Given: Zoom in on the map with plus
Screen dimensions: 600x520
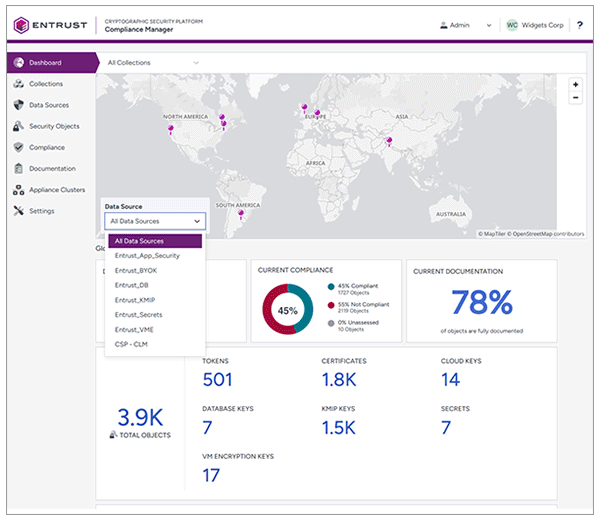Looking at the screenshot, I should (575, 85).
